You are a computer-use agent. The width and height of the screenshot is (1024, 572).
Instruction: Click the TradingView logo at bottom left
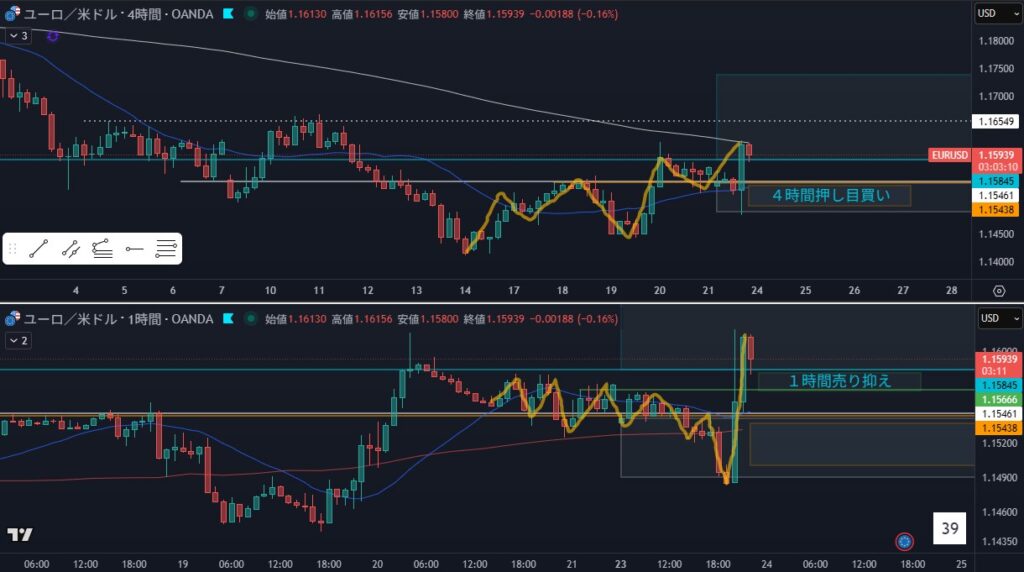click(18, 535)
